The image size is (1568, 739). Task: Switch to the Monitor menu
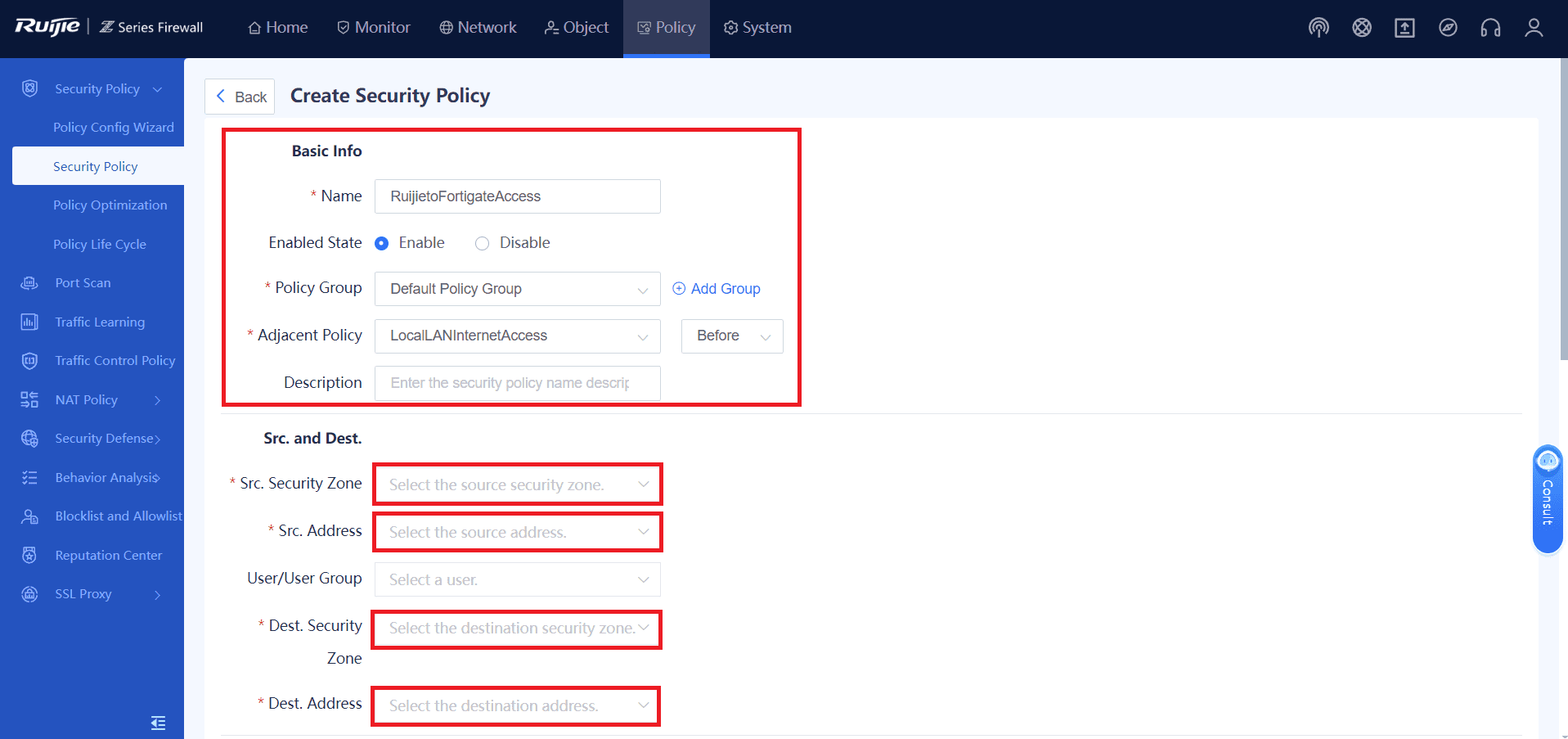tap(374, 28)
